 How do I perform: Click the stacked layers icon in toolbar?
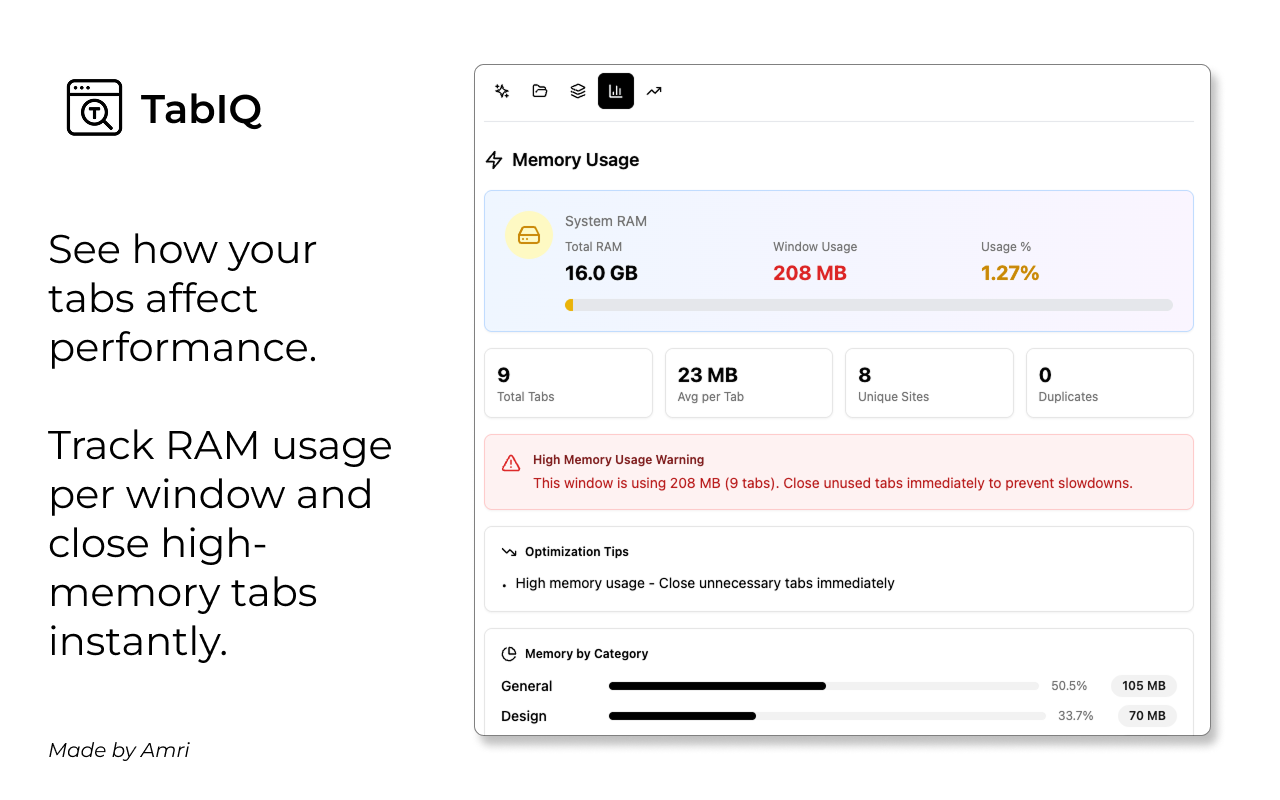tap(578, 91)
